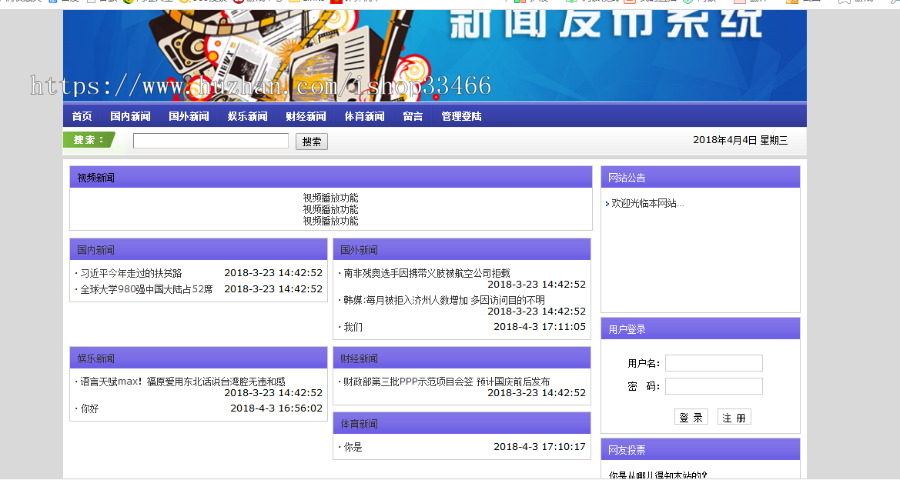Go to 国外新闻 in the navigation bar

[189, 116]
